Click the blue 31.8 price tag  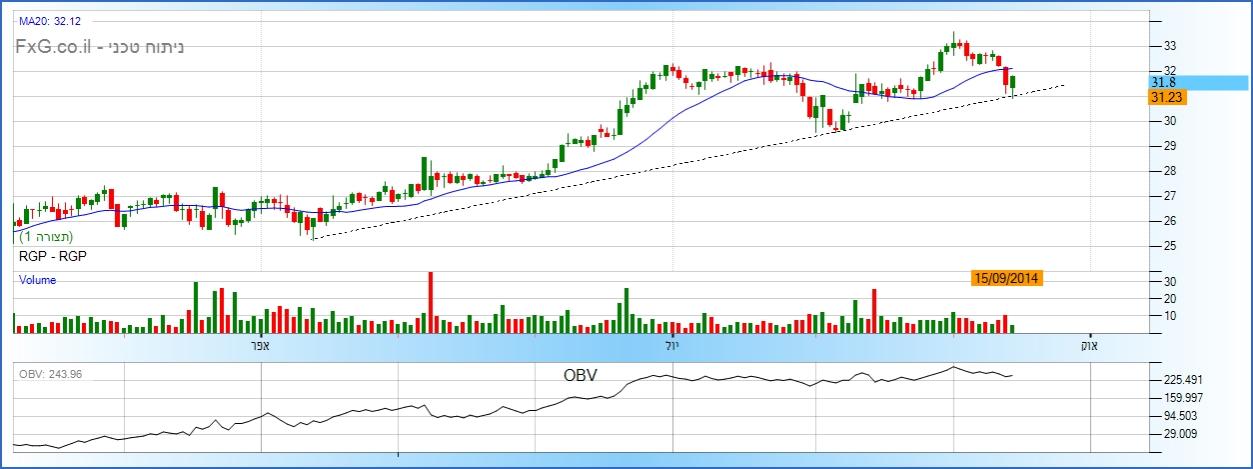pos(1163,82)
